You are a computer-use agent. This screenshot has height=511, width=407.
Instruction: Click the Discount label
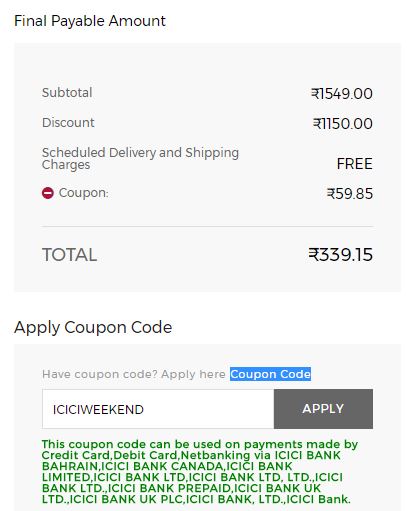[x=68, y=123]
